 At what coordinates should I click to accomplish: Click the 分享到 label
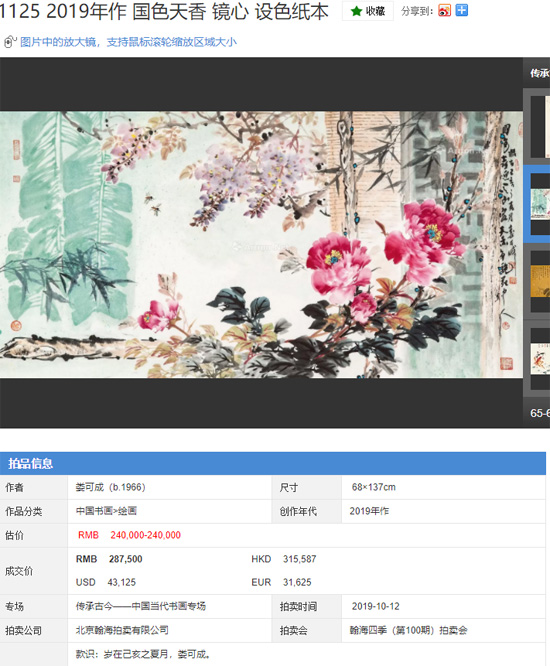pyautogui.click(x=417, y=11)
